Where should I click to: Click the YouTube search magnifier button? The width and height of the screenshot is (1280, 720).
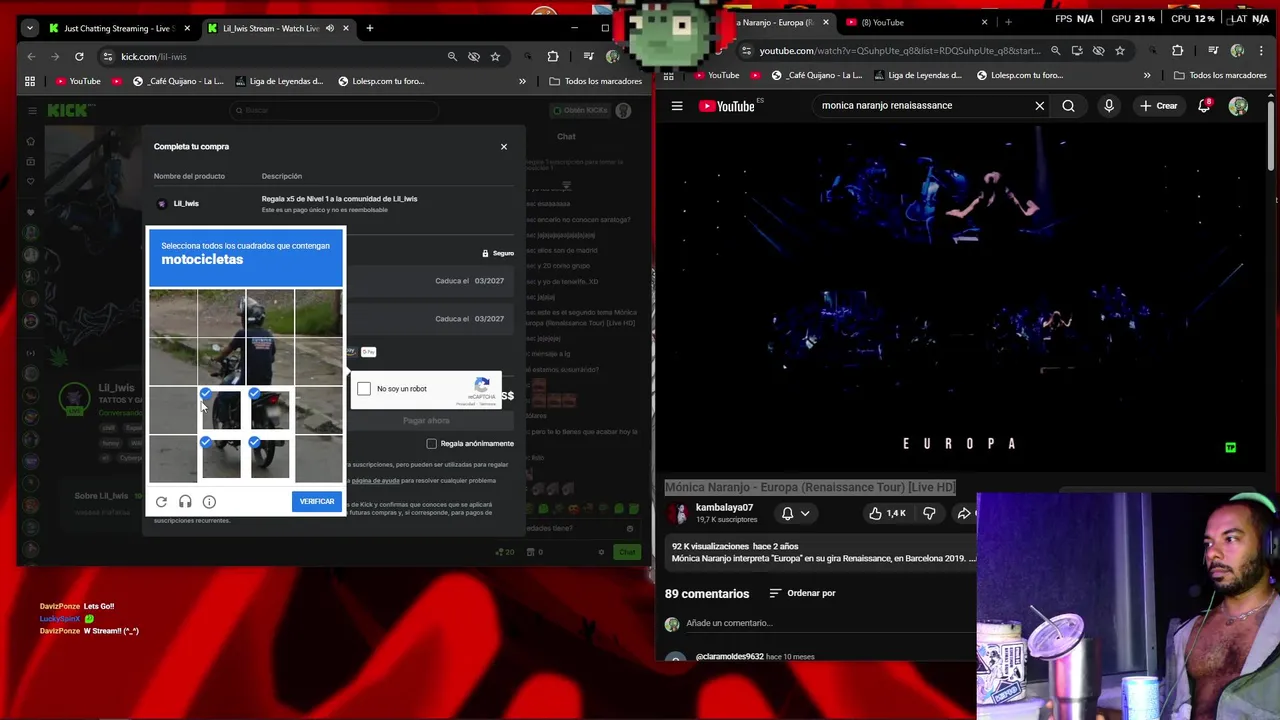pyautogui.click(x=1068, y=106)
